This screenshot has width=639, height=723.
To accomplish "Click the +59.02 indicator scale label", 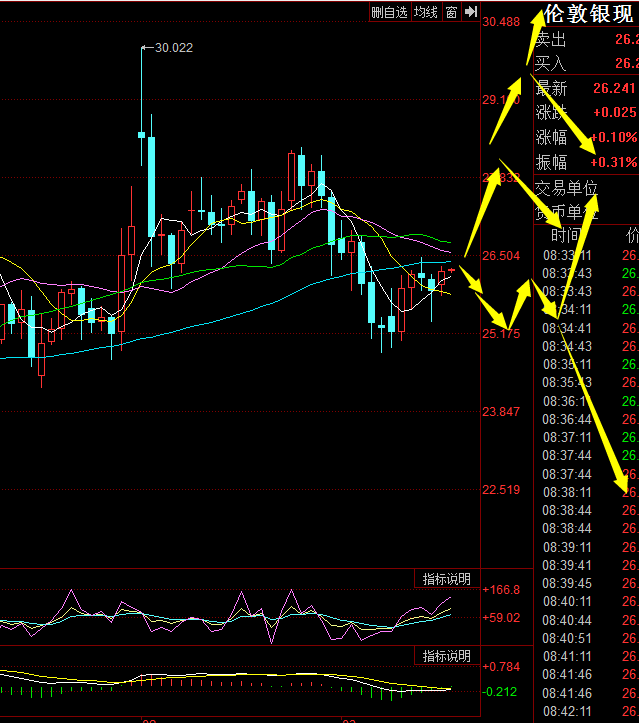I will click(501, 617).
